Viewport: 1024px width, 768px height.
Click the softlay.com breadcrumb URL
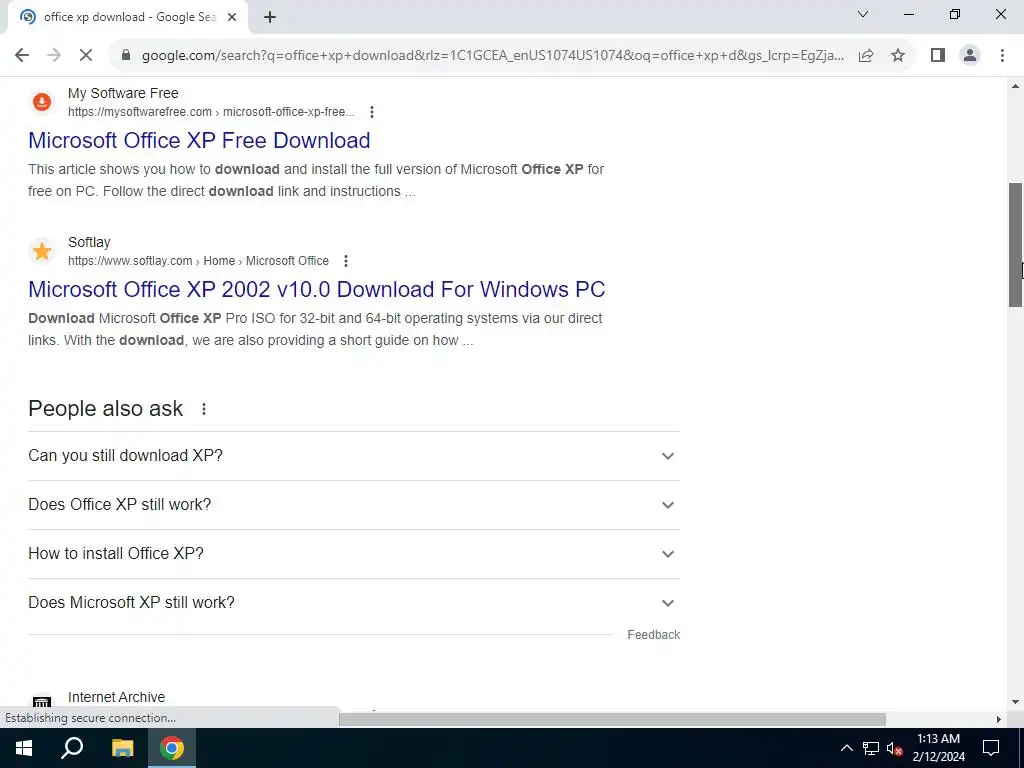(199, 261)
